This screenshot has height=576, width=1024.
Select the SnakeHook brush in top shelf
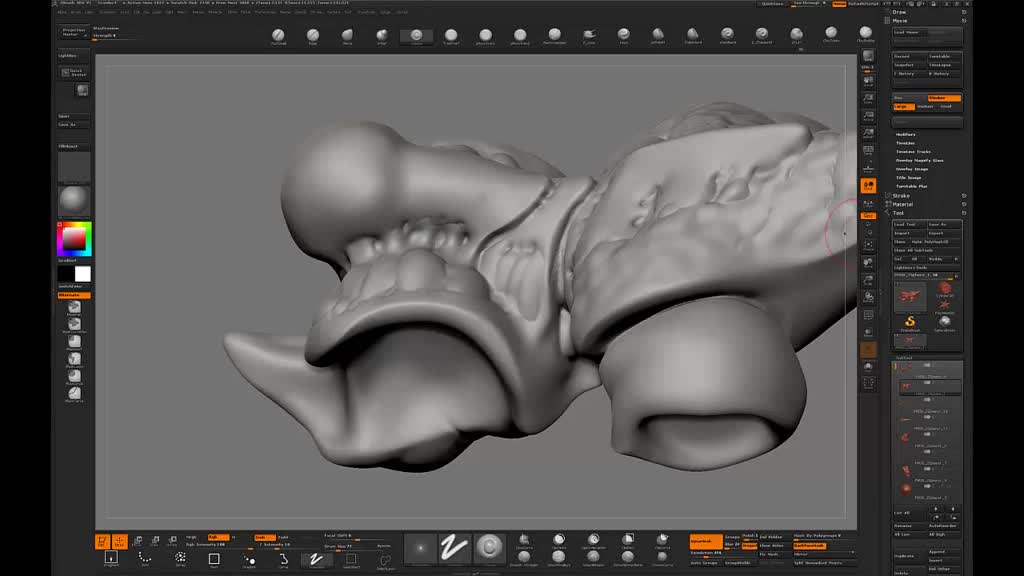pos(589,35)
